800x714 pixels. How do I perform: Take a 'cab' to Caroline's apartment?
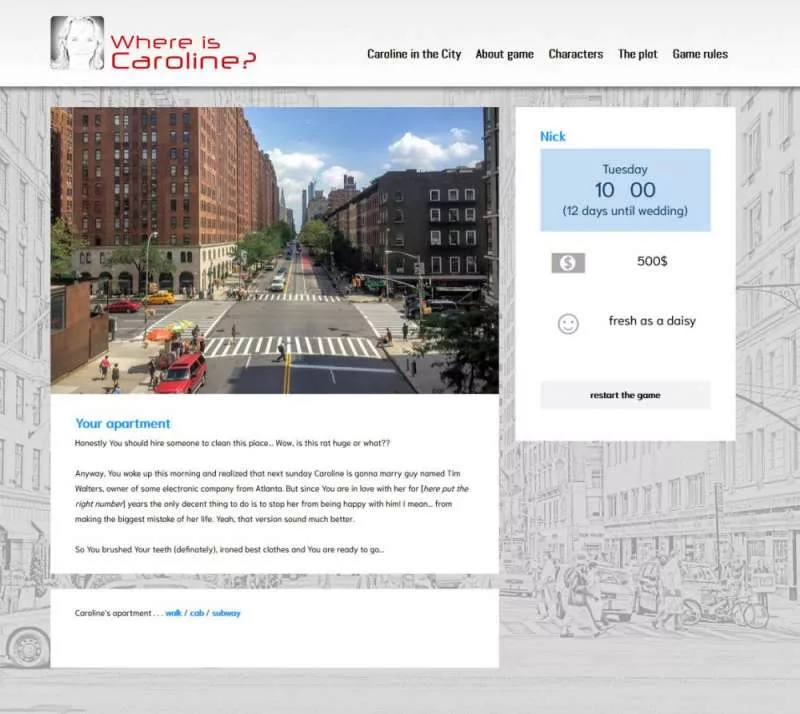click(x=197, y=613)
